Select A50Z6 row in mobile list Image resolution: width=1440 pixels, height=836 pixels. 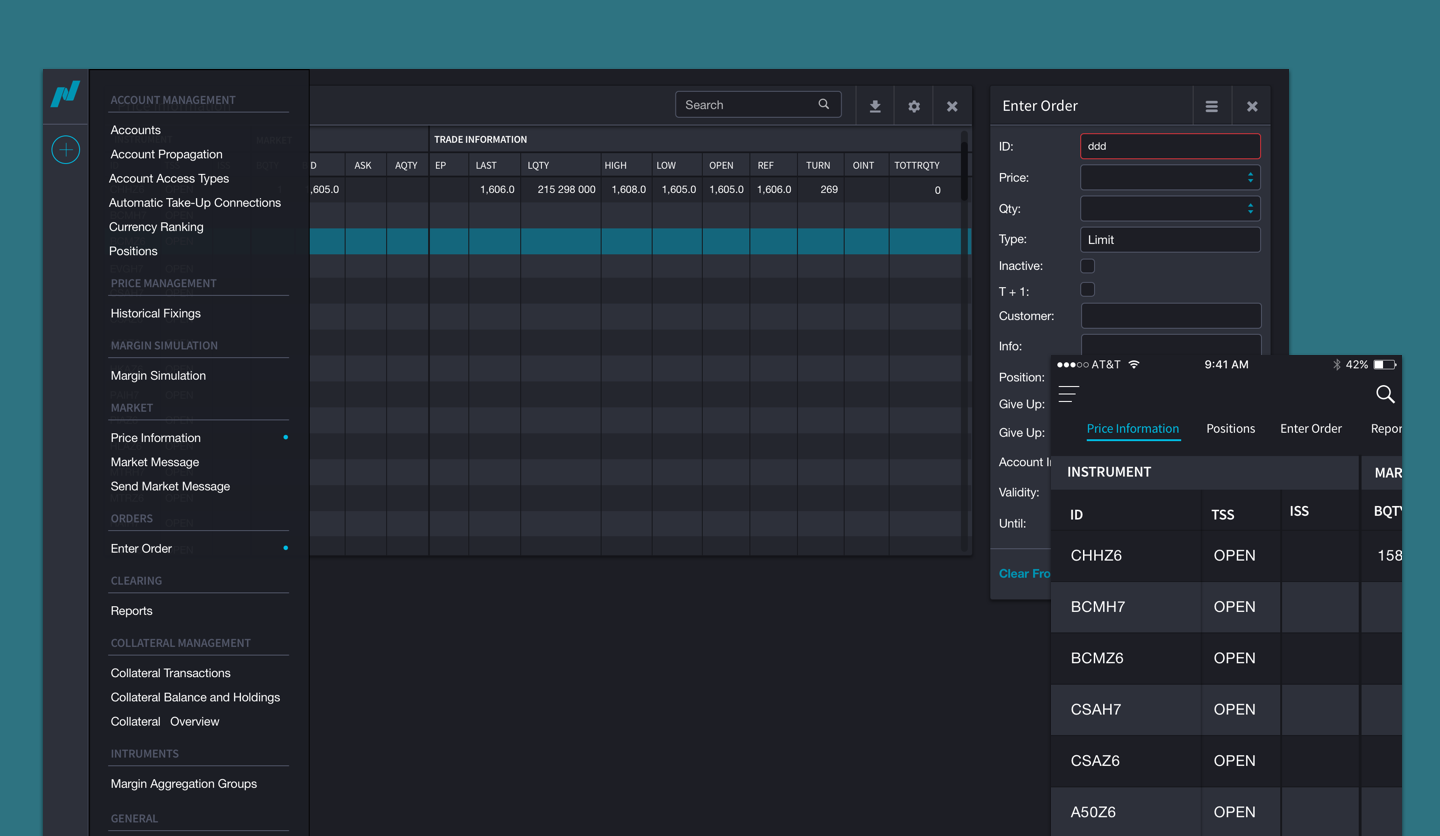pos(1226,812)
